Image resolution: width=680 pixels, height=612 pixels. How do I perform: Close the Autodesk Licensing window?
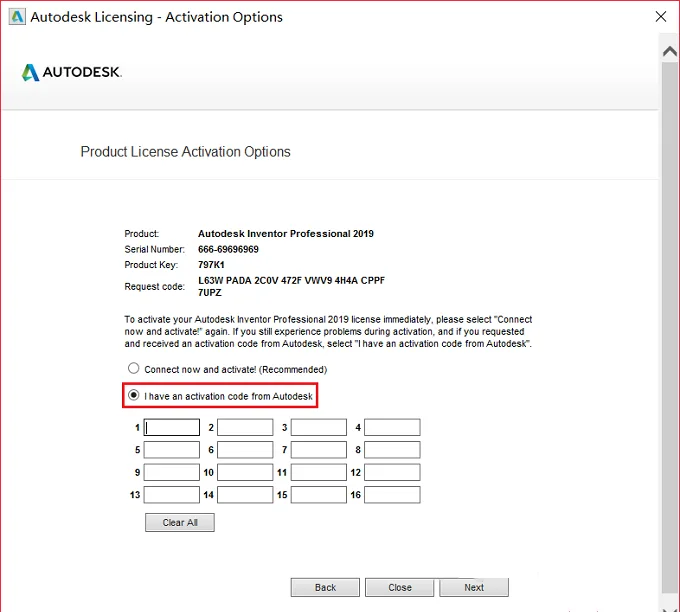660,16
